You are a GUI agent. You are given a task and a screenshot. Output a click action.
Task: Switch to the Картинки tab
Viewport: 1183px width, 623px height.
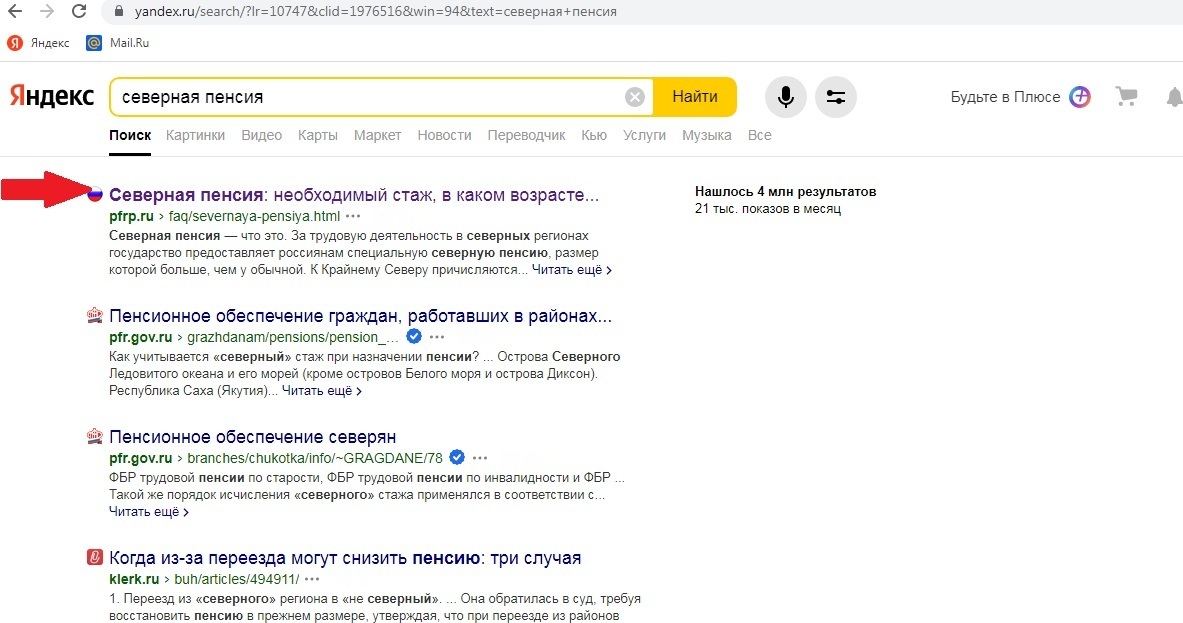pos(195,135)
